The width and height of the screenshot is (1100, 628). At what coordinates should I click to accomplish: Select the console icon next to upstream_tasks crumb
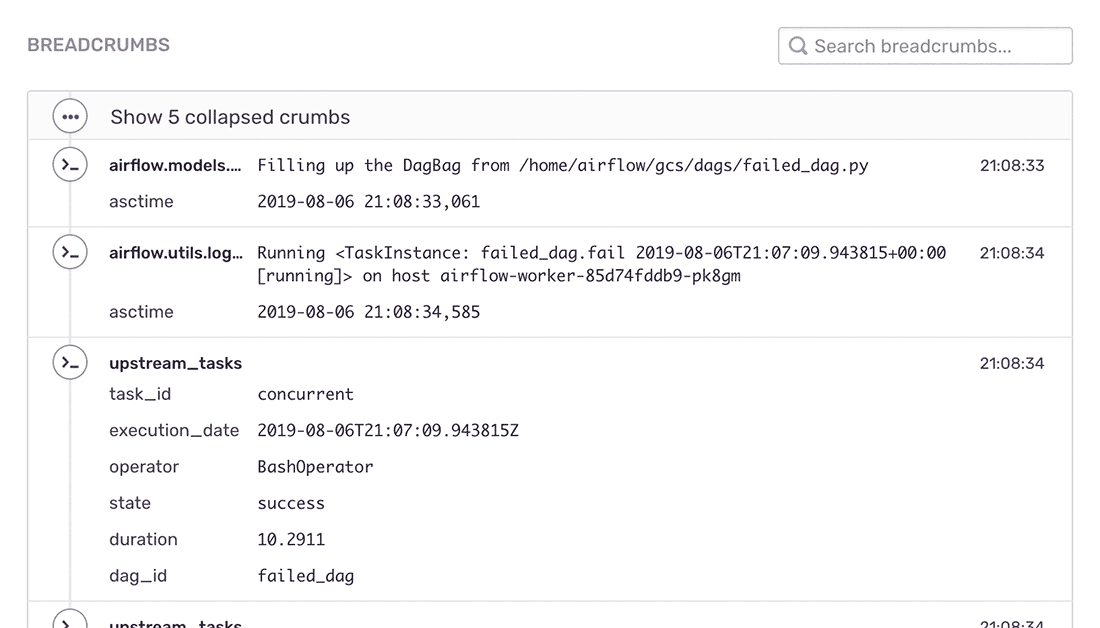click(70, 362)
